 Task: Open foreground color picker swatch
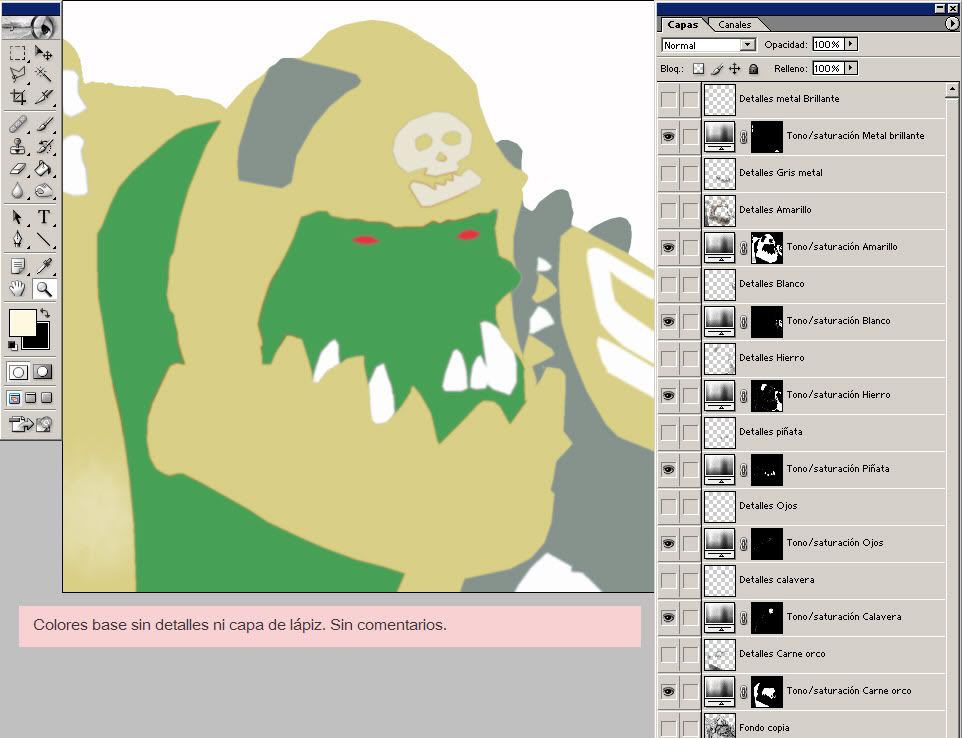point(22,323)
